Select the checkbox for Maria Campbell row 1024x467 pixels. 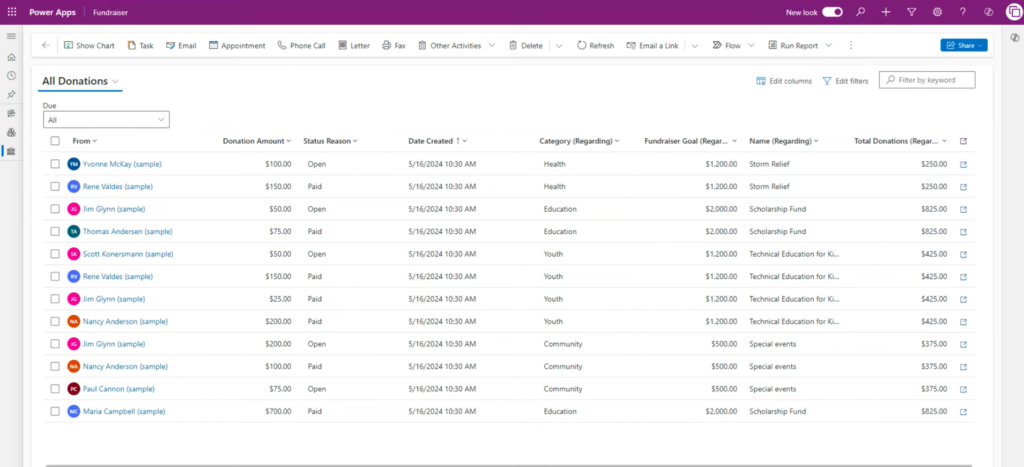click(55, 411)
